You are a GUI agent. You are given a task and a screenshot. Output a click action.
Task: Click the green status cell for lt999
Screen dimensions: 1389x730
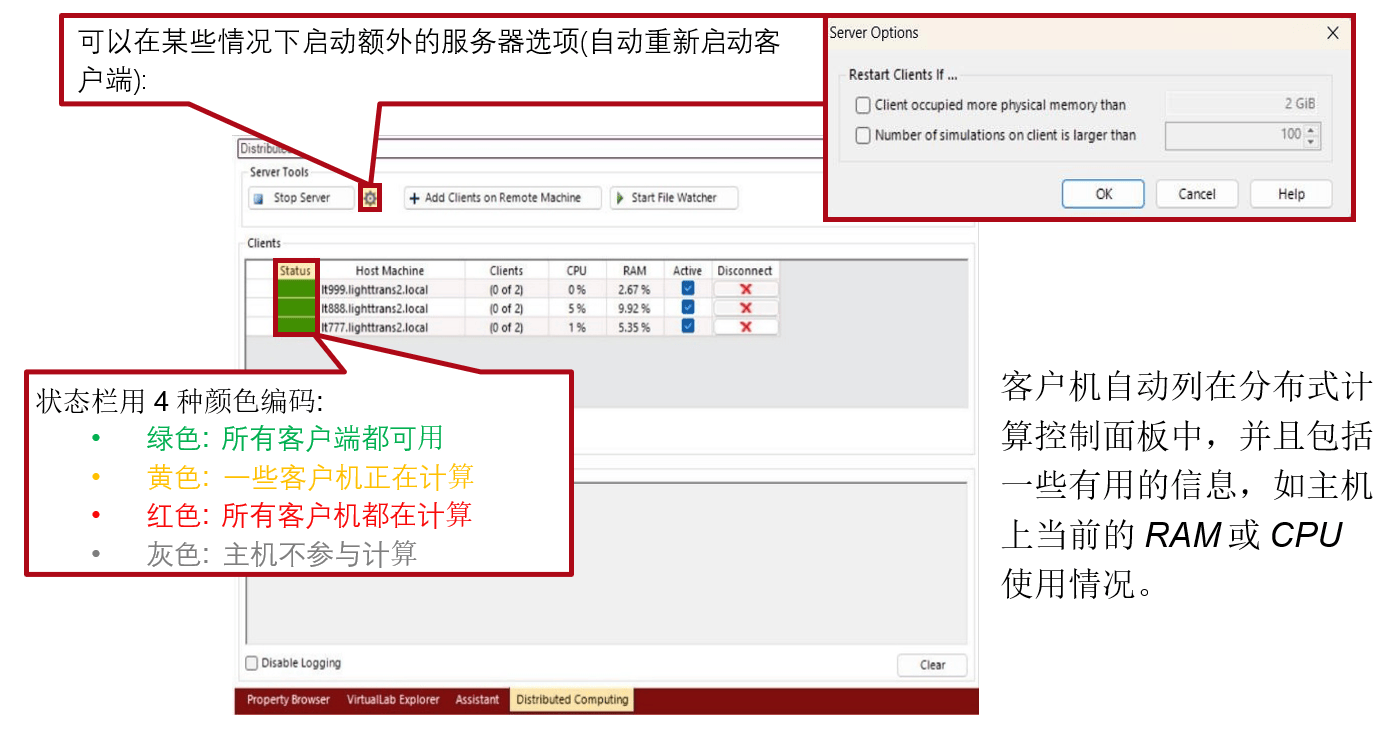pyautogui.click(x=295, y=289)
